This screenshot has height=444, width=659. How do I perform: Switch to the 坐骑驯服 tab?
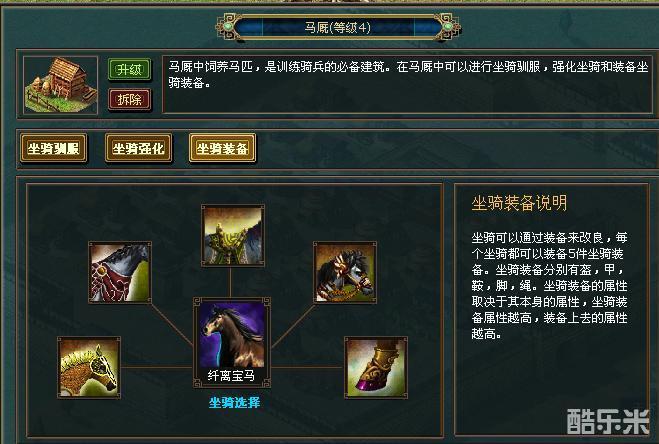tap(53, 148)
